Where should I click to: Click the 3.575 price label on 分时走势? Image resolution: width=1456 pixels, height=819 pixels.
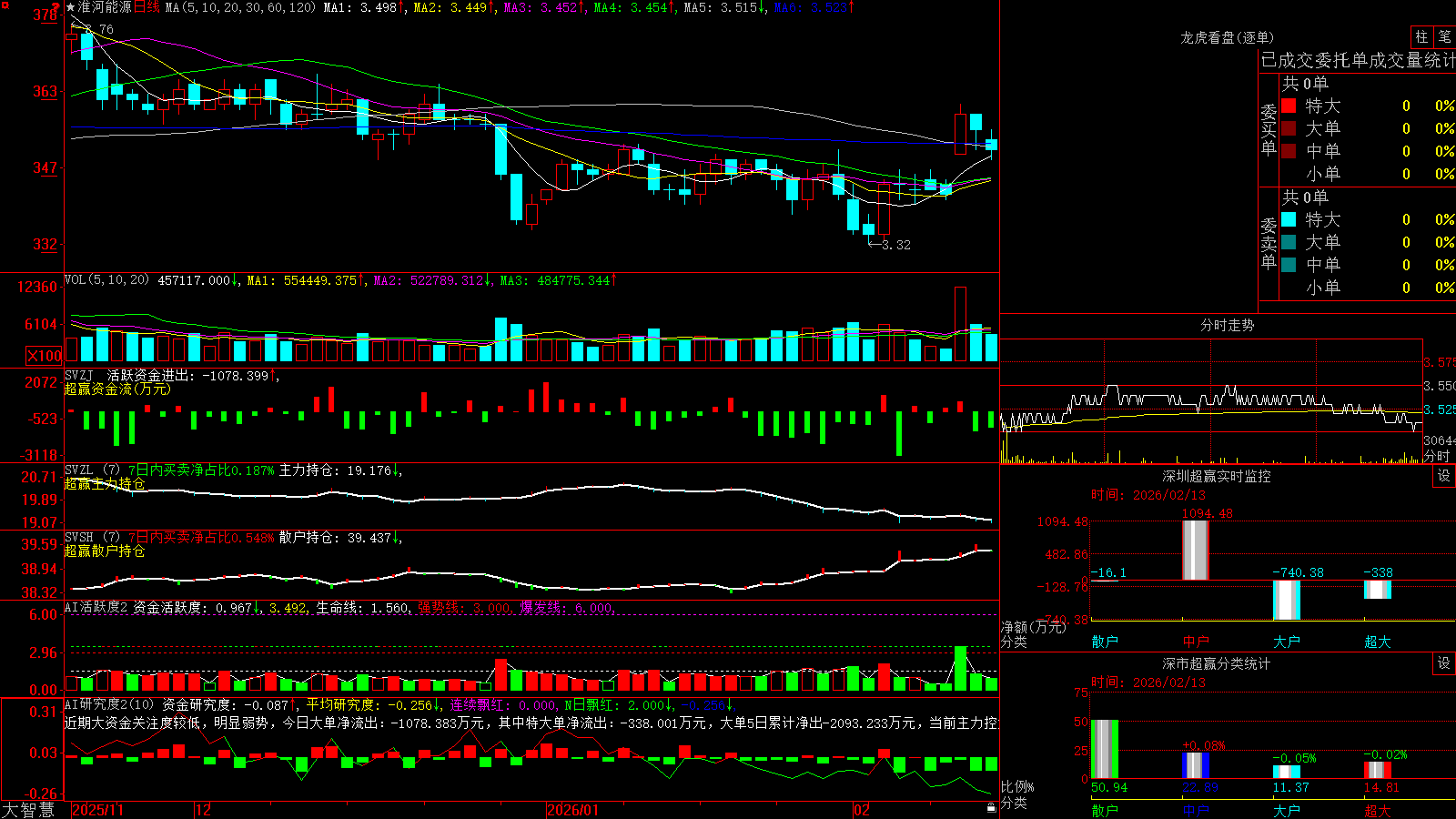tap(1440, 362)
